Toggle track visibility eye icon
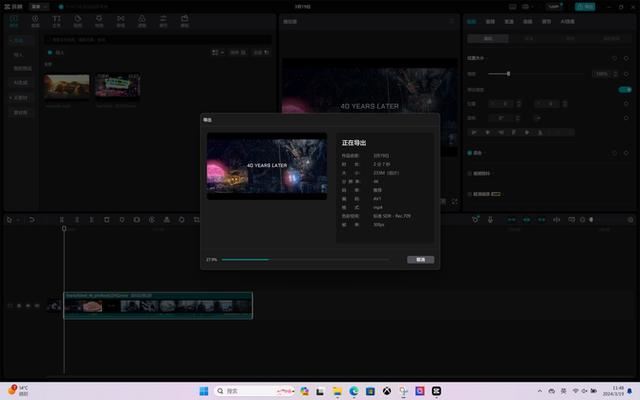This screenshot has width=640, height=400. point(29,305)
